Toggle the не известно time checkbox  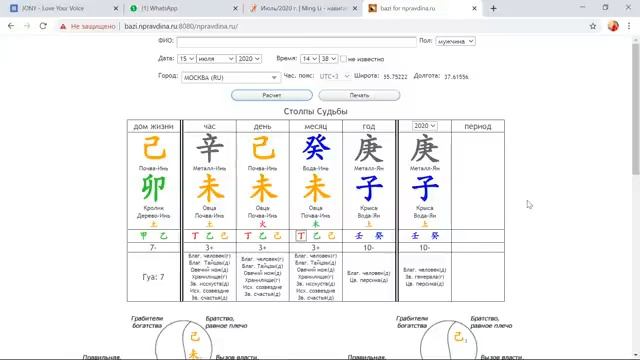coord(343,59)
